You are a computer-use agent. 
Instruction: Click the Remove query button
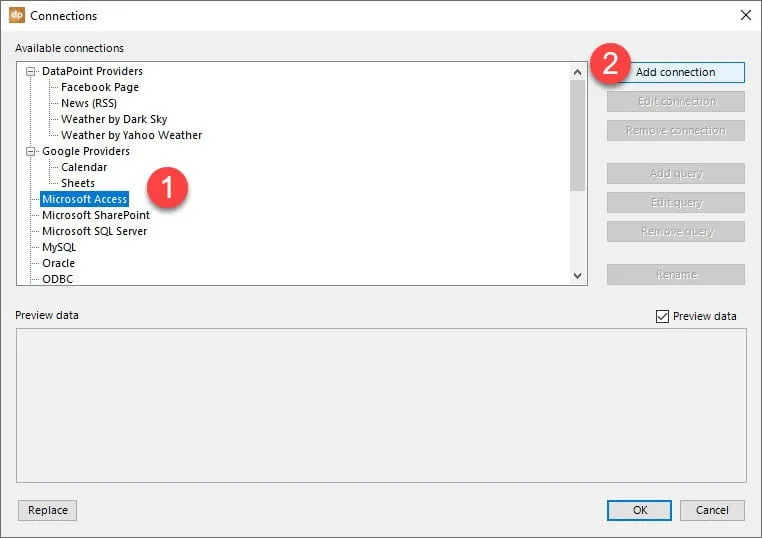coord(675,232)
